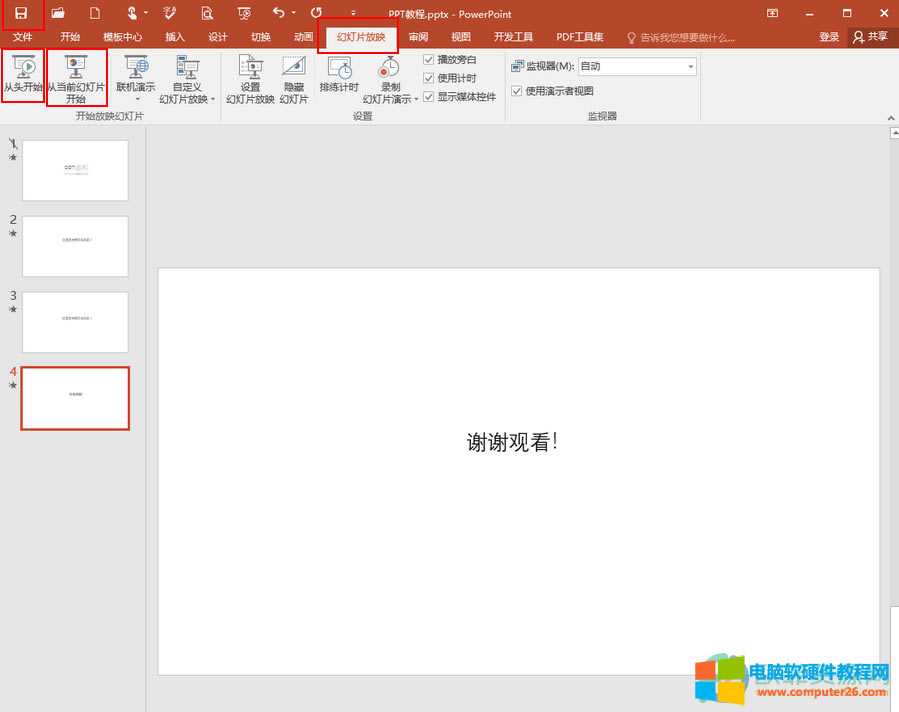
Task: Select slide 2 thumbnail
Action: [75, 246]
